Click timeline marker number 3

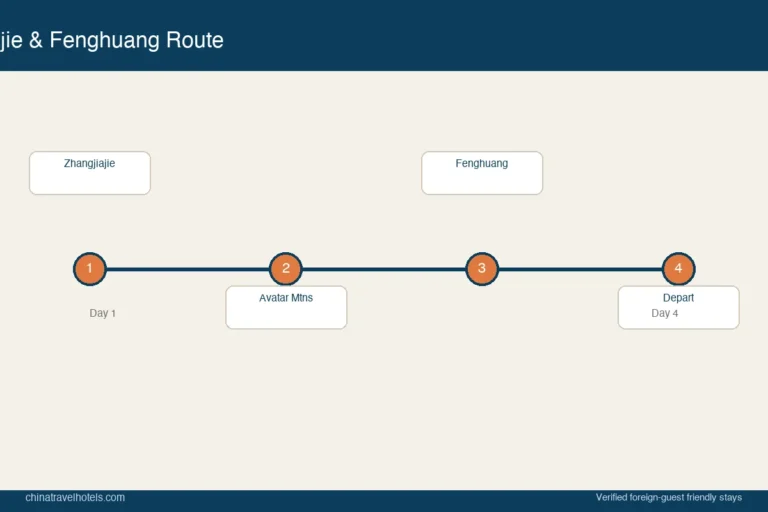click(x=482, y=268)
